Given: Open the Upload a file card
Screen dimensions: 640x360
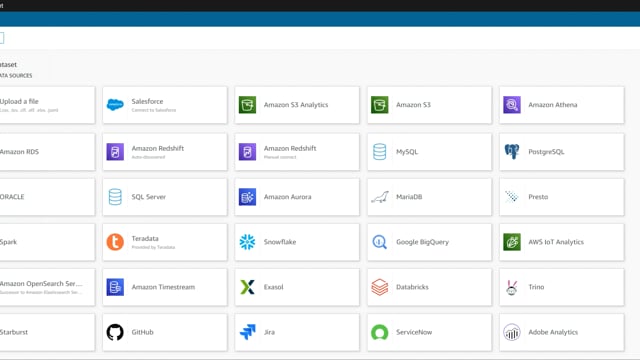Looking at the screenshot, I should 47,105.
